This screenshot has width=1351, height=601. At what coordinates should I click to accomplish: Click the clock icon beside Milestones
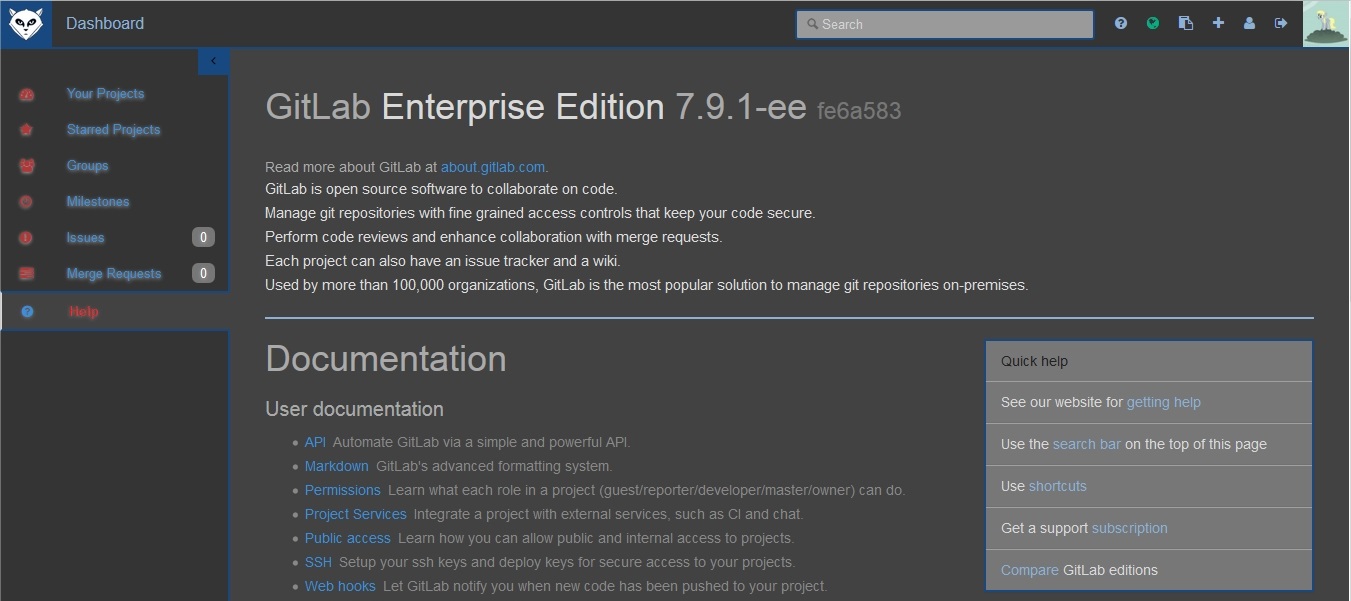(x=27, y=202)
